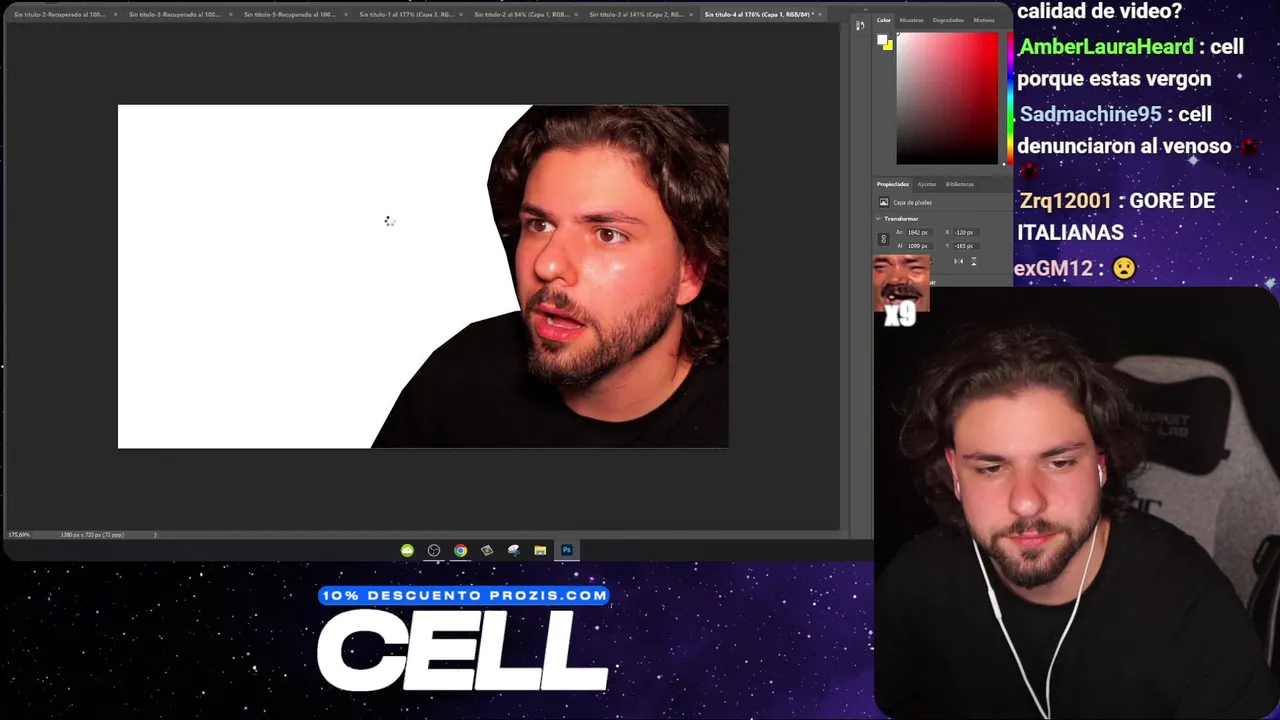
Task: Open the Sin título-3 al 141% tab
Action: click(x=636, y=15)
